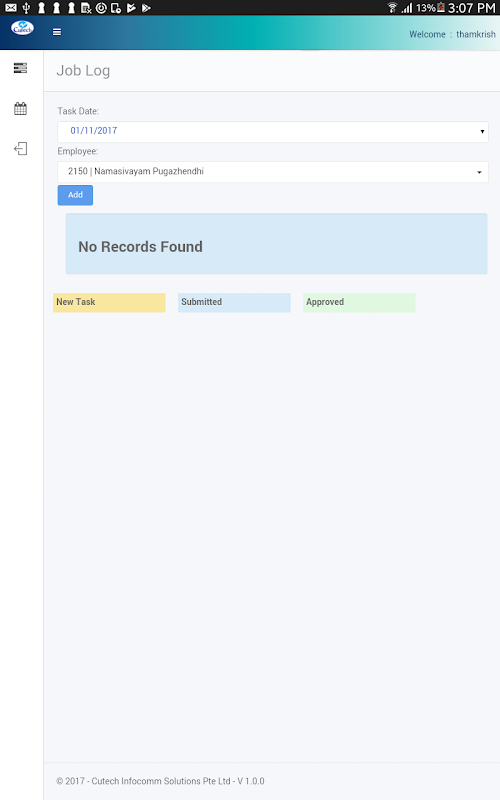Click the employee name Namasivayam Pugazhendhi field
This screenshot has width=500, height=800.
coord(273,172)
